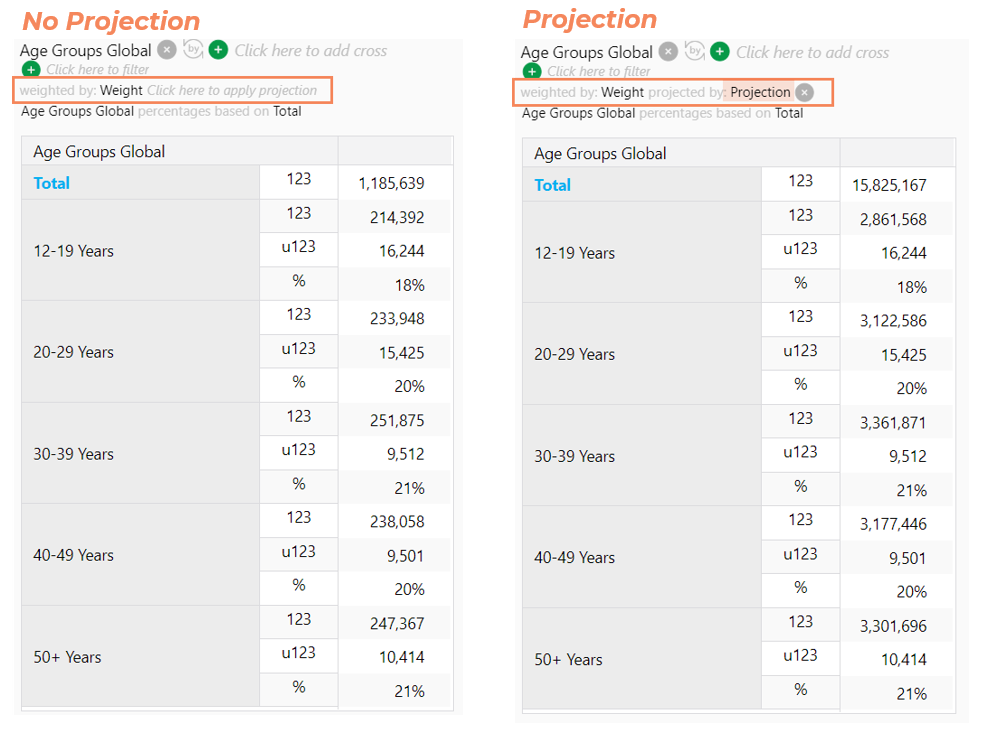Viewport: 981px width, 731px height.
Task: Select the blue Total link in the left table
Action: [x=51, y=183]
